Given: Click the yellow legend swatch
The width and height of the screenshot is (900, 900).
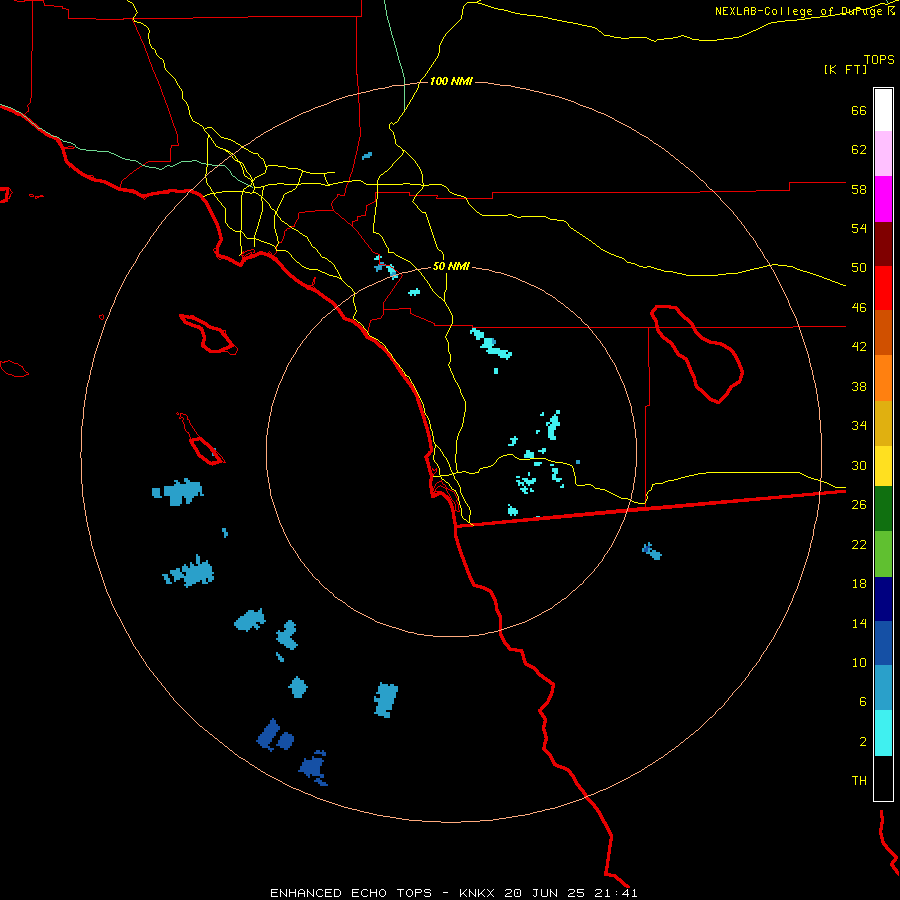Looking at the screenshot, I should pos(883,466).
